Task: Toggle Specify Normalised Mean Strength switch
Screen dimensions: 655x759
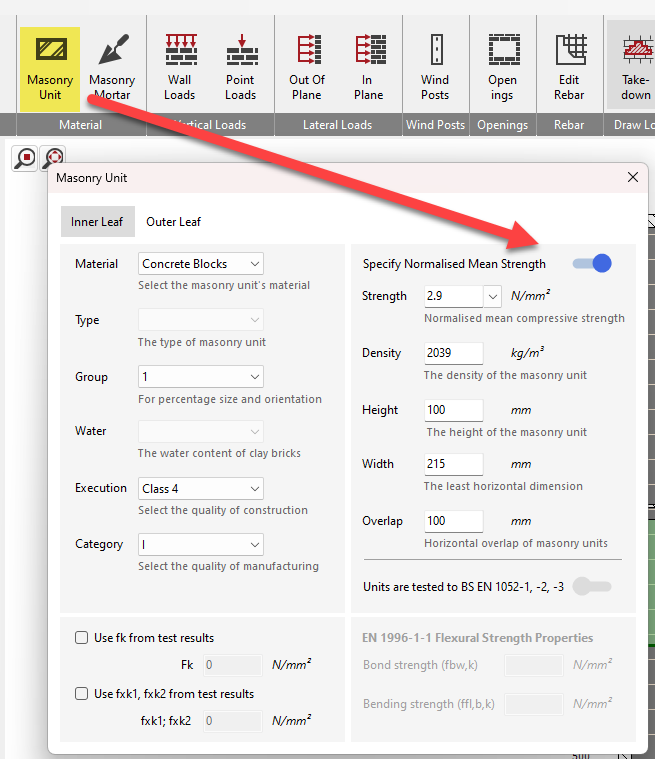Action: coord(591,264)
